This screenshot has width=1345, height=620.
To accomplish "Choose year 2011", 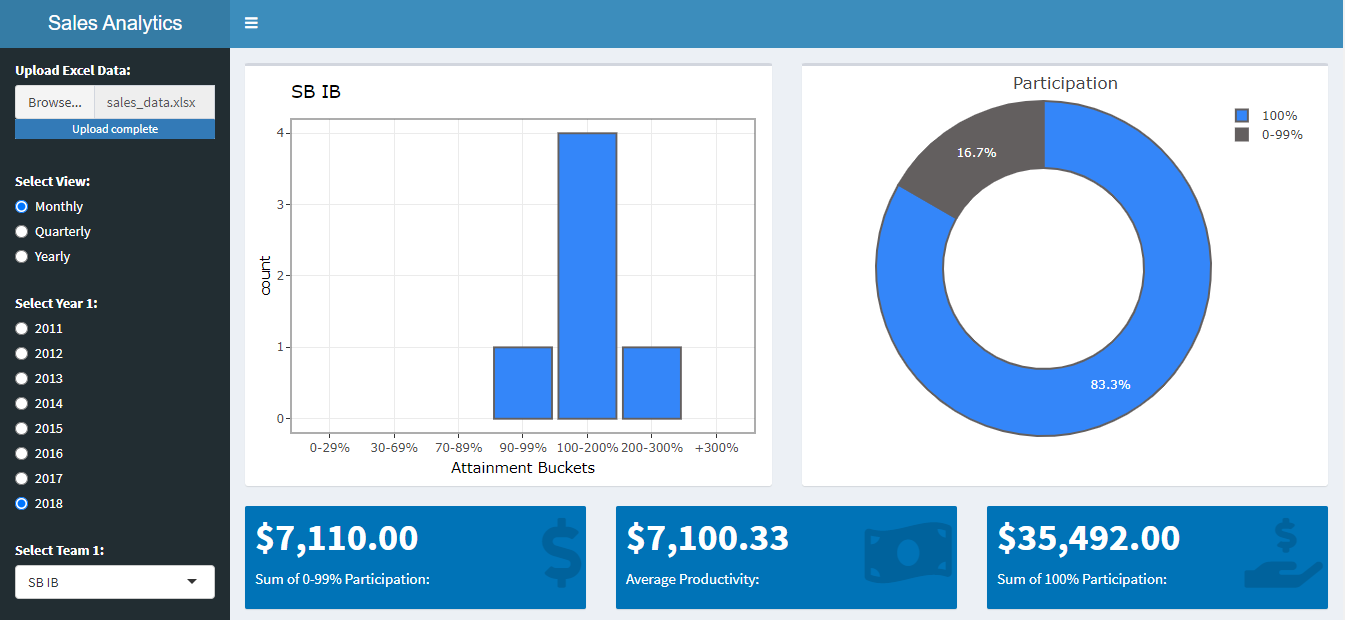I will 21,328.
